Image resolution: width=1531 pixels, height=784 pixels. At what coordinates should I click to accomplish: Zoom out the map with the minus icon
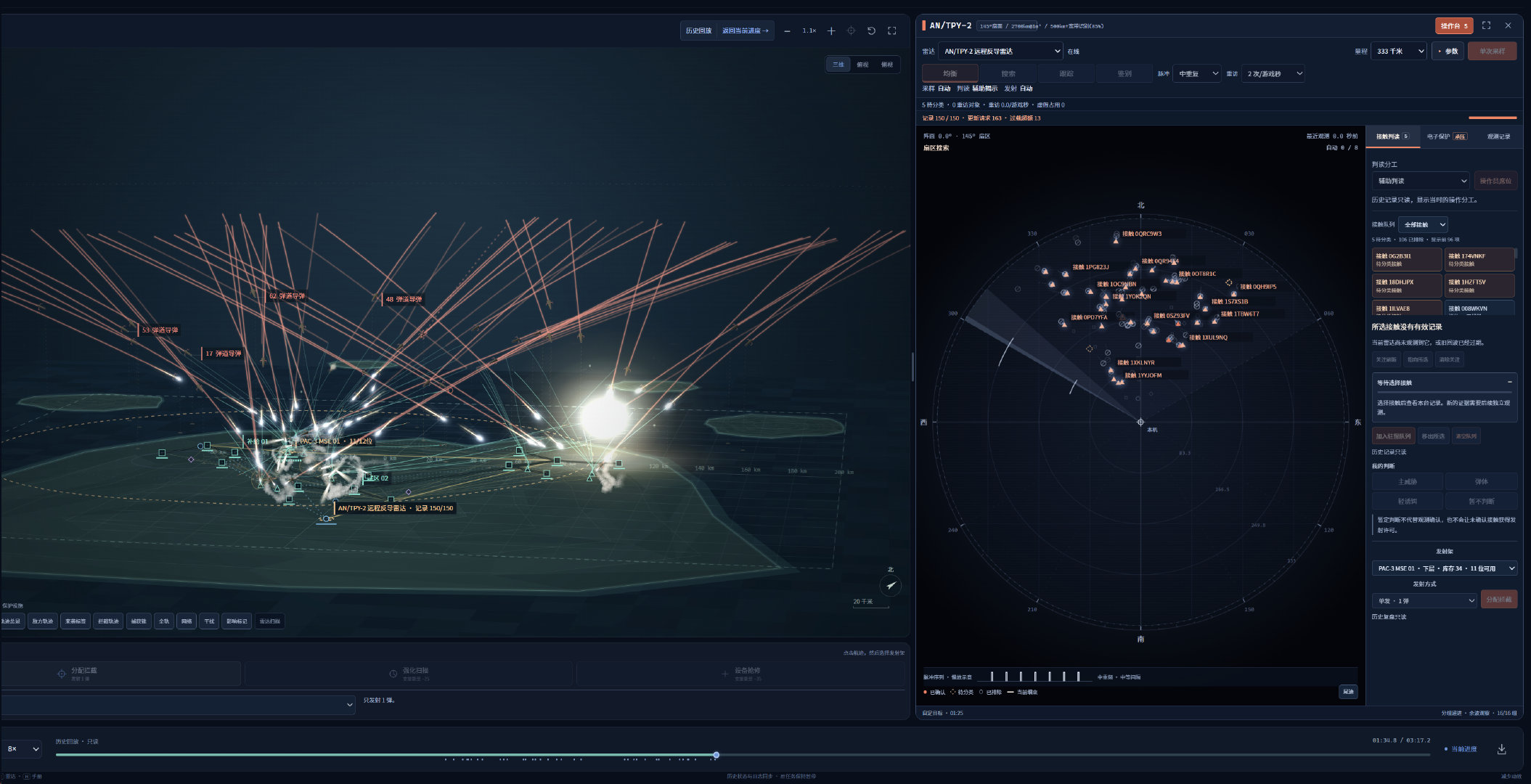point(787,31)
